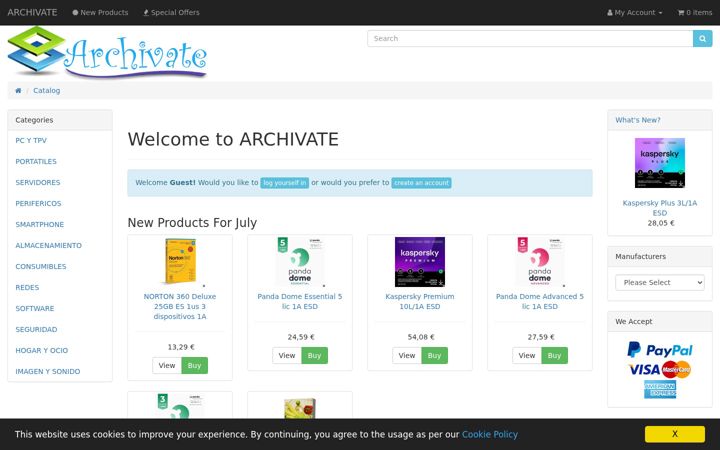Open the Archivate logo image
This screenshot has width=720, height=450.
tap(107, 52)
